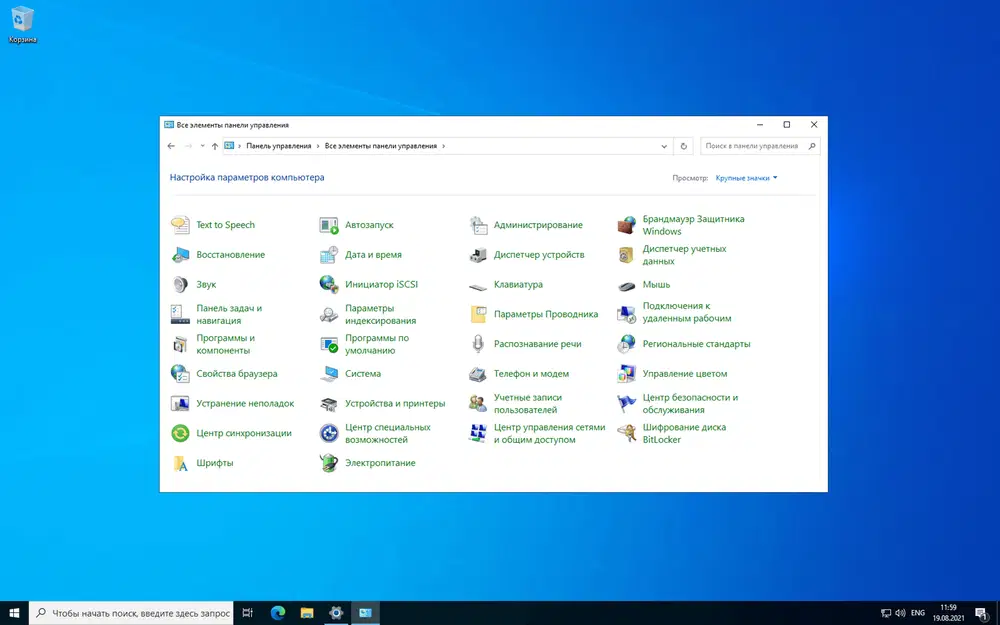
Task: Open the Просмотр: Крупные значки dropdown
Action: click(746, 178)
